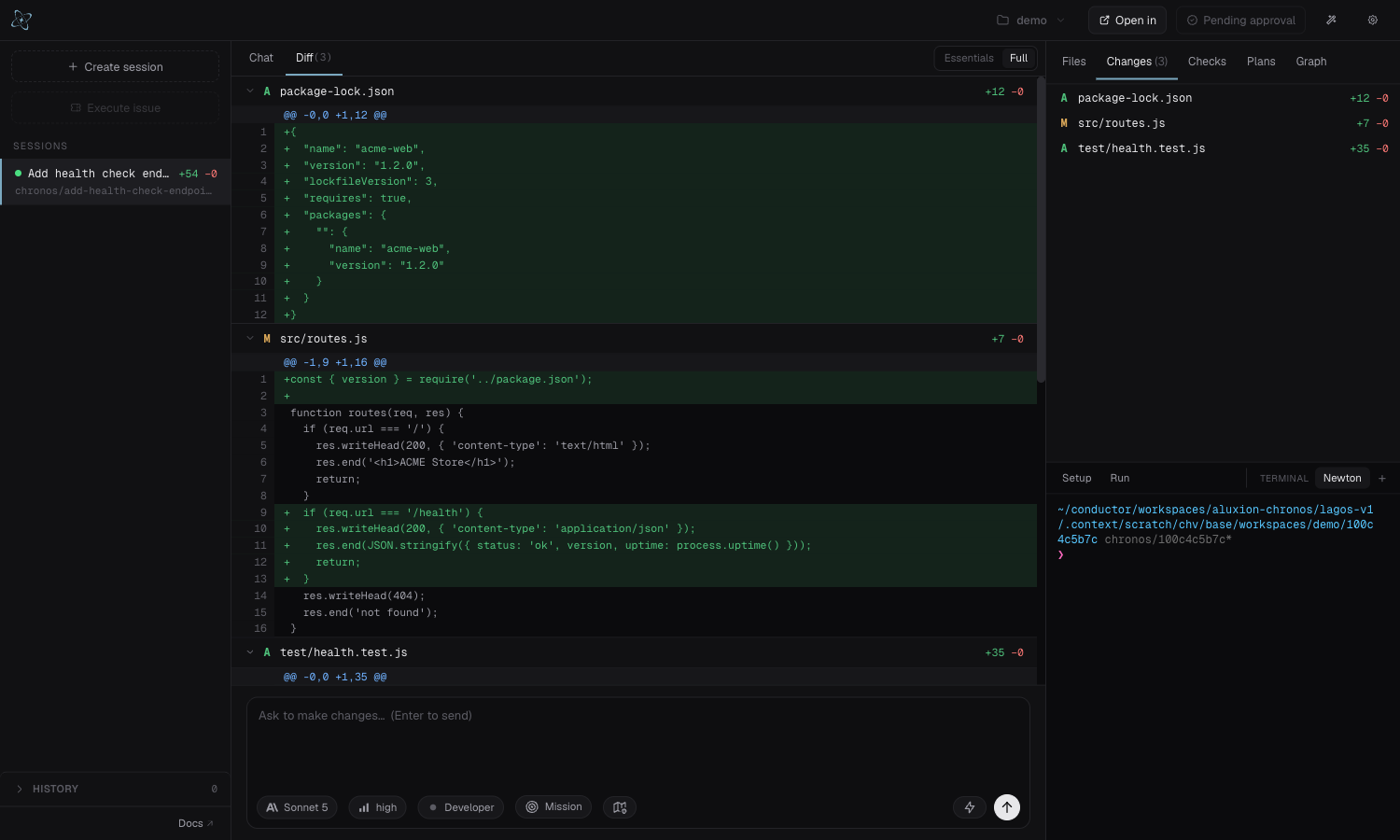Open the Checks tab
This screenshot has height=840, width=1400.
(x=1207, y=62)
